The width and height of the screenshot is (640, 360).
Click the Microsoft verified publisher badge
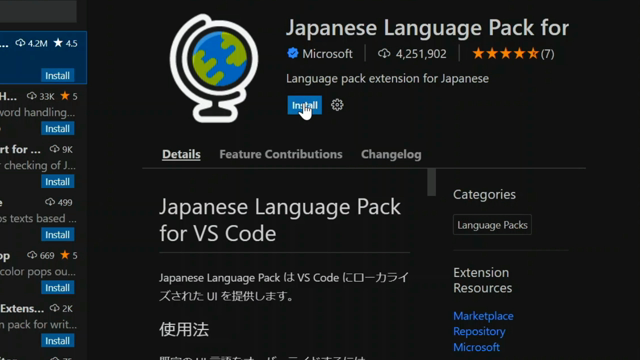[293, 53]
